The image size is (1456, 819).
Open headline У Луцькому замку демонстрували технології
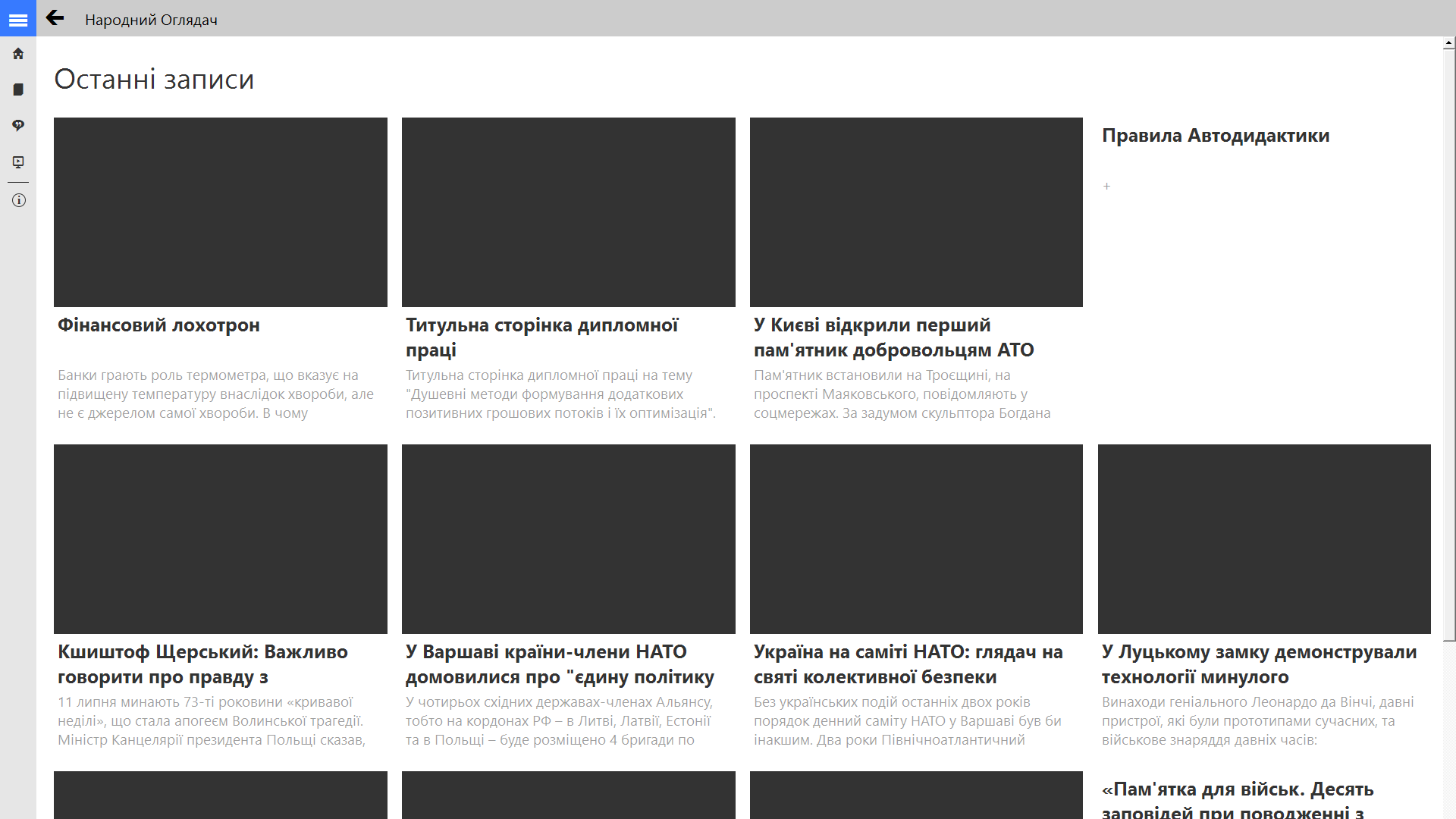(1260, 664)
